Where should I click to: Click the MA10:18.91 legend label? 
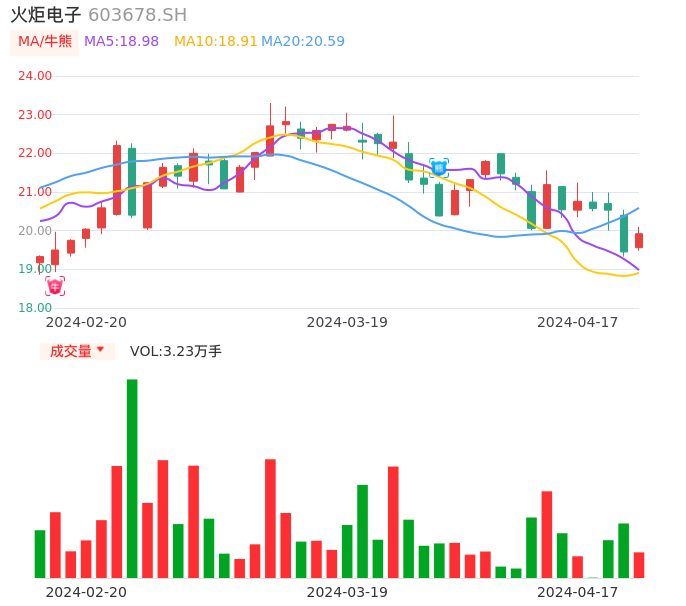pos(215,41)
